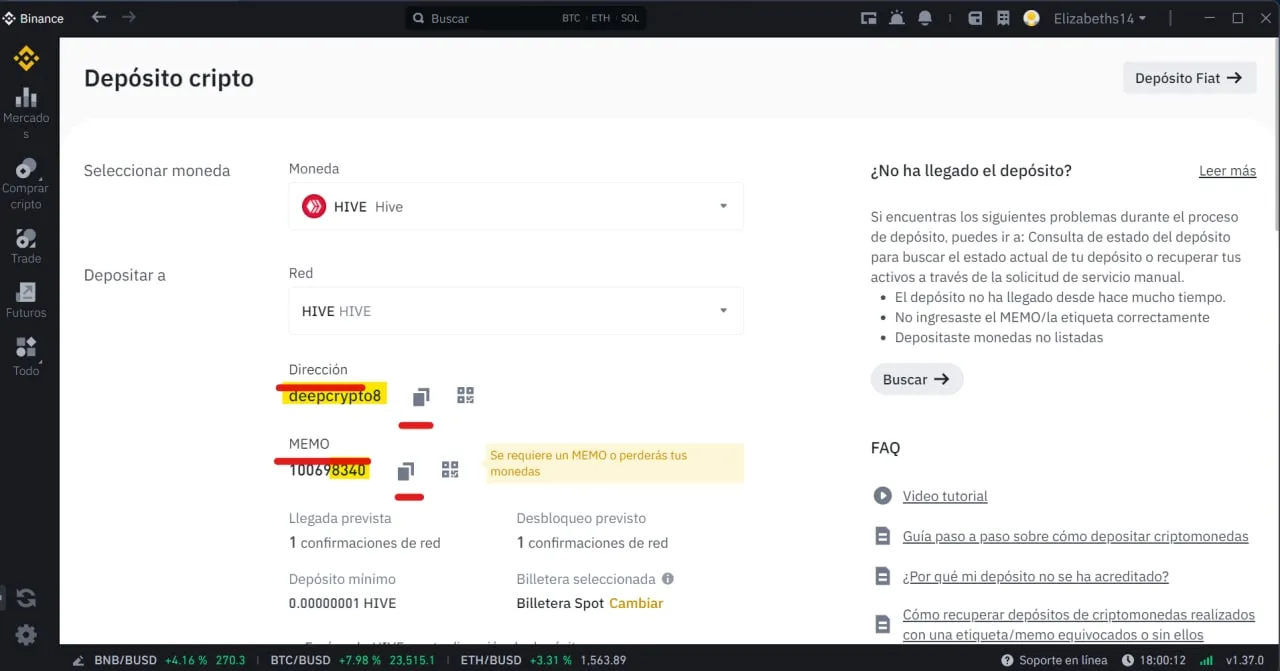
Task: Click SOL shortcut in the search bar
Action: tap(630, 18)
